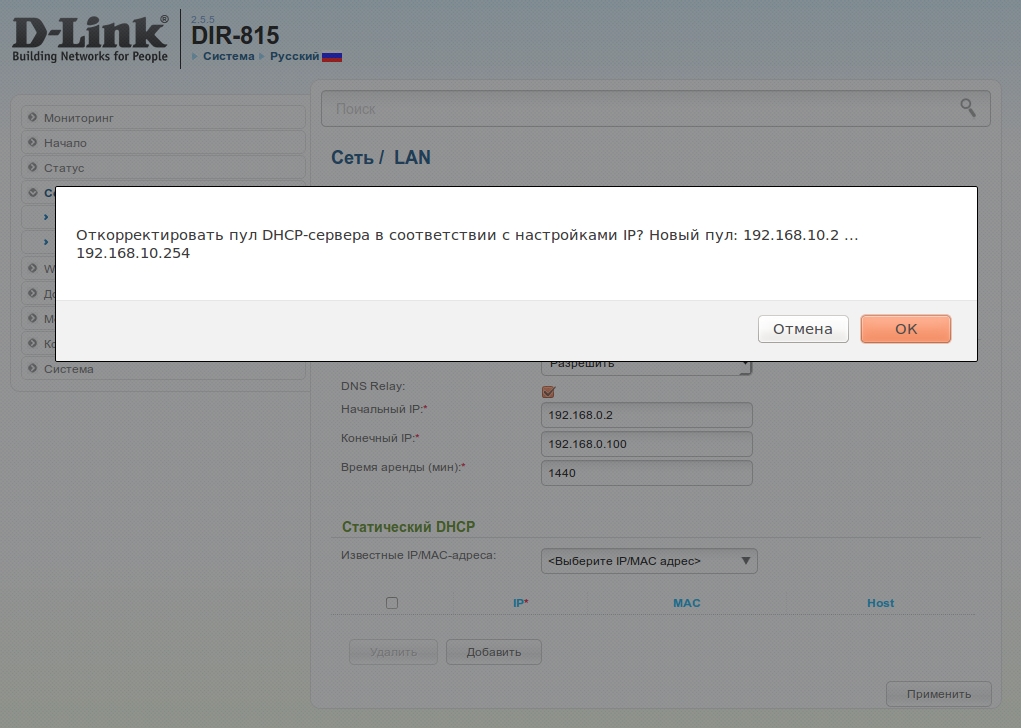1021x728 pixels.
Task: Click the search magnifier icon
Action: (x=967, y=108)
